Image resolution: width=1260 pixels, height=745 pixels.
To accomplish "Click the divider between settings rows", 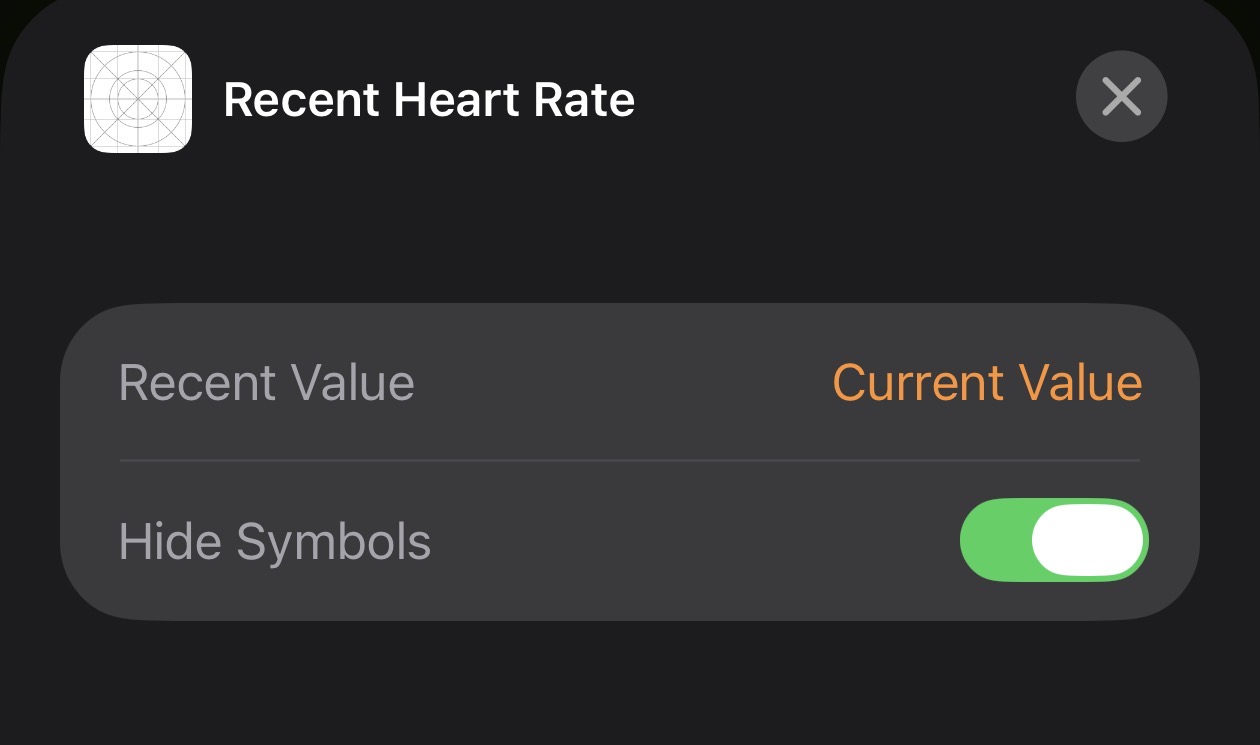I will [x=629, y=461].
